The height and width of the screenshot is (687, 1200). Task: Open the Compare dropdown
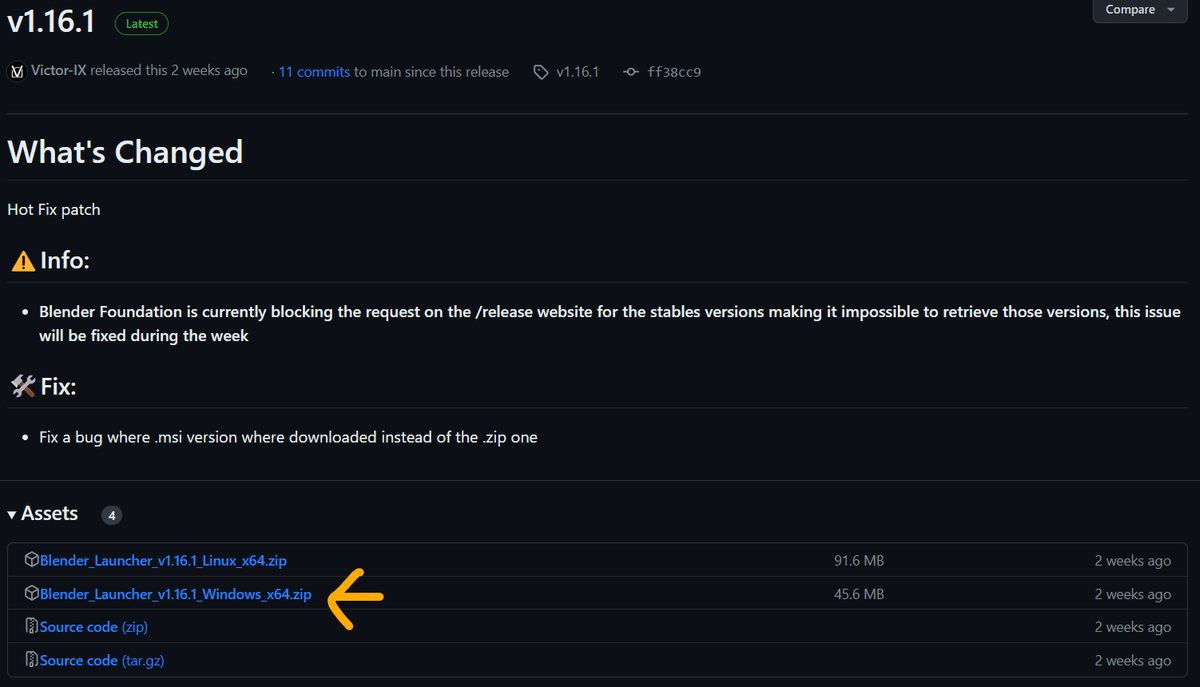[x=1140, y=10]
